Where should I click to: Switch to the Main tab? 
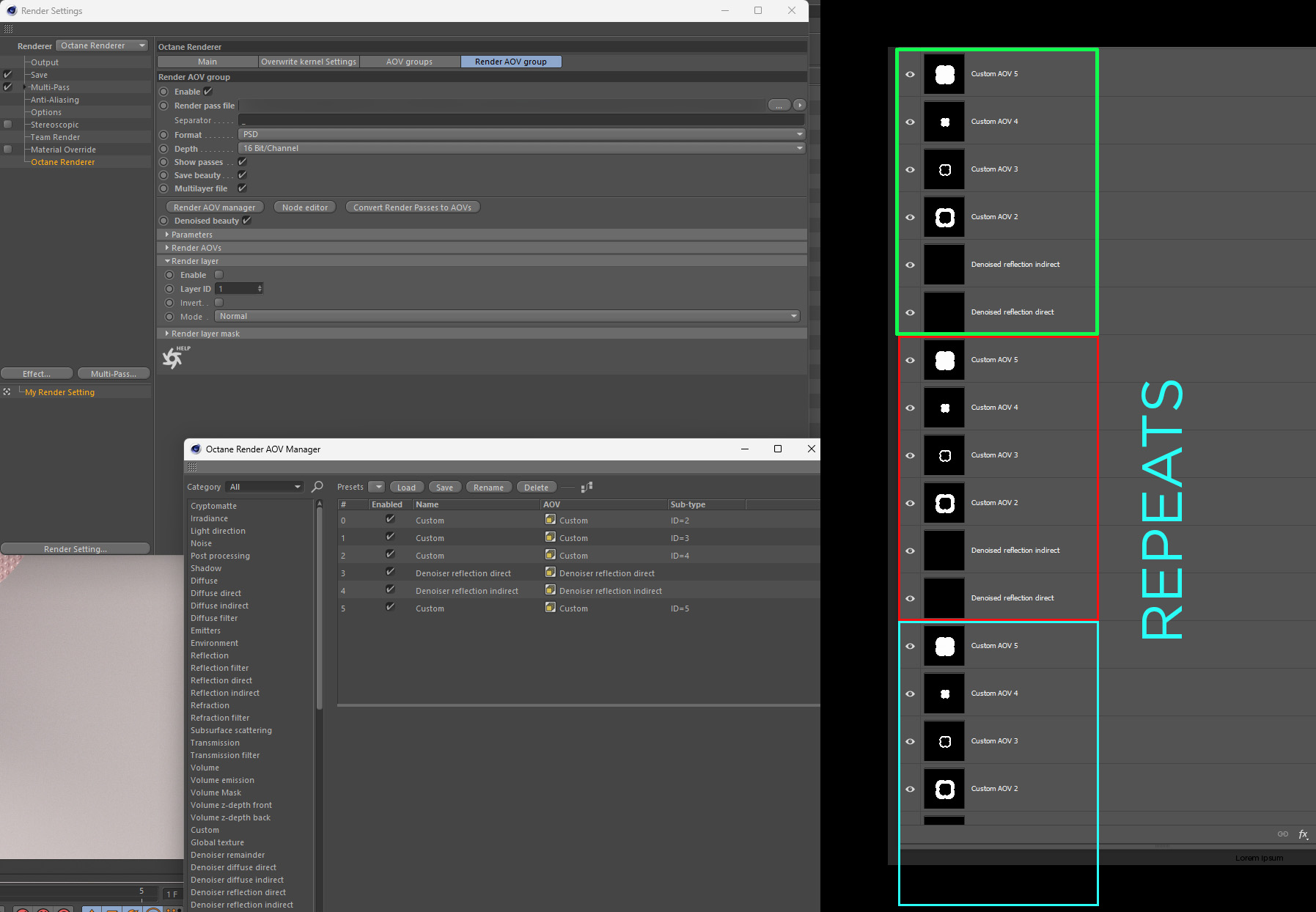[x=207, y=62]
